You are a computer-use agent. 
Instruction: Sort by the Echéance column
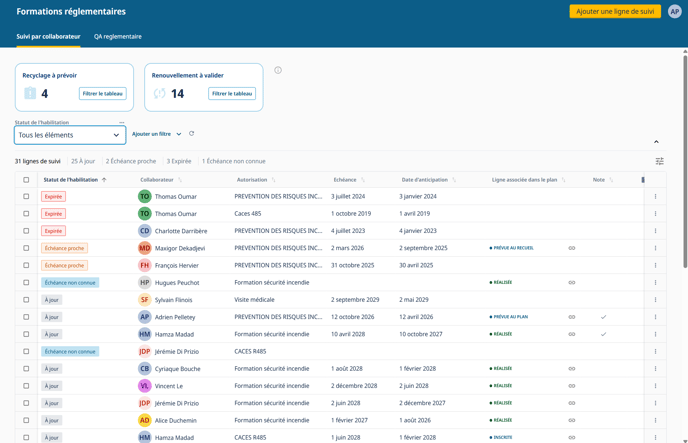345,180
